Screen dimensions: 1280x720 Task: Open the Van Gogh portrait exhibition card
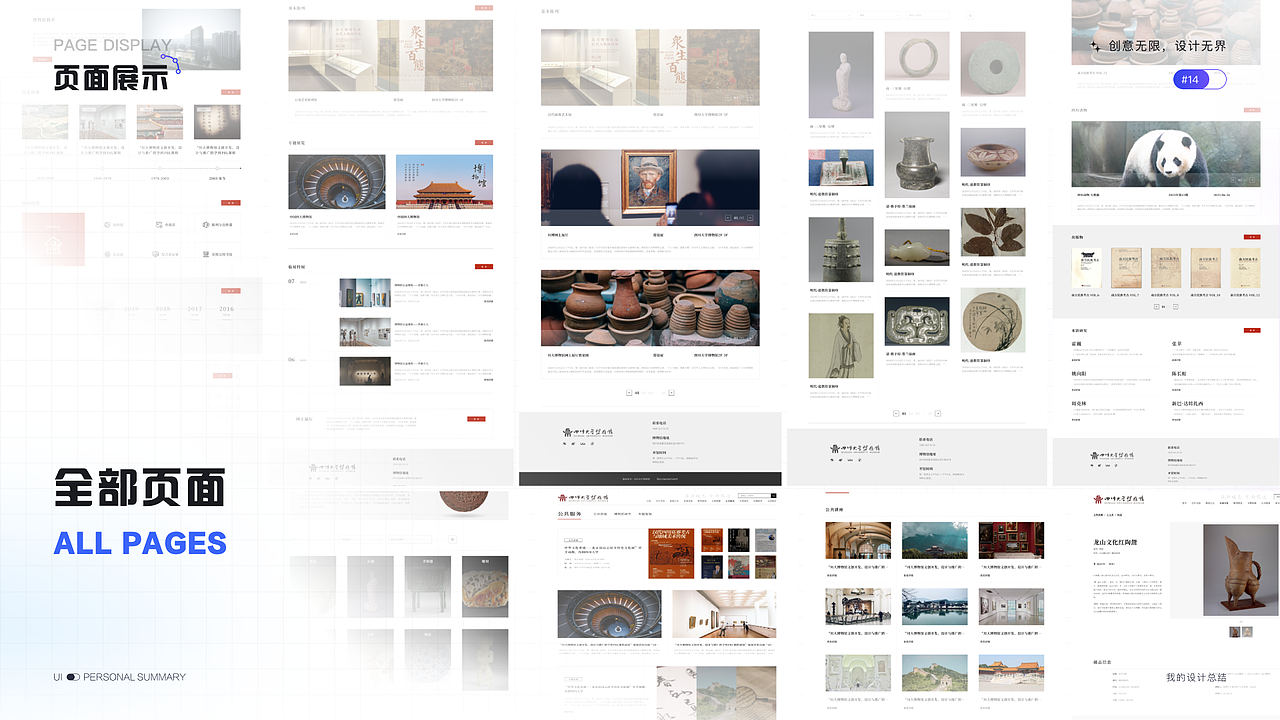[x=650, y=189]
